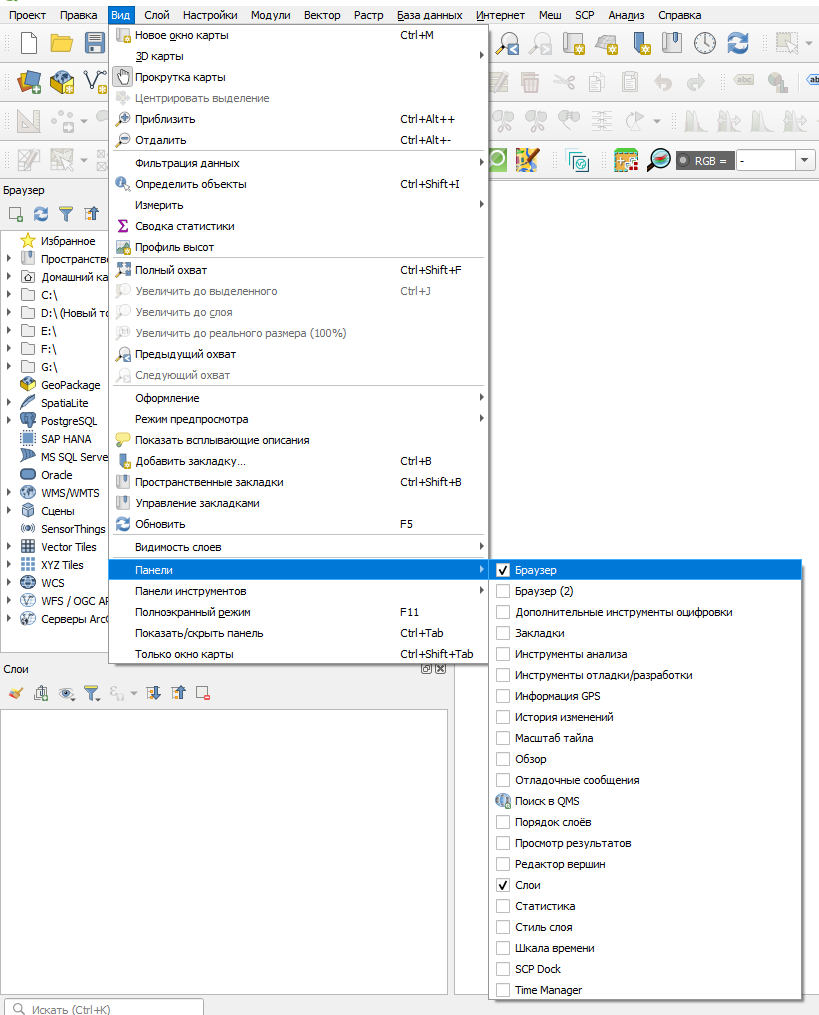Open the RGB band dropdown combo box
Viewport: 819px width, 1015px height.
click(x=805, y=160)
